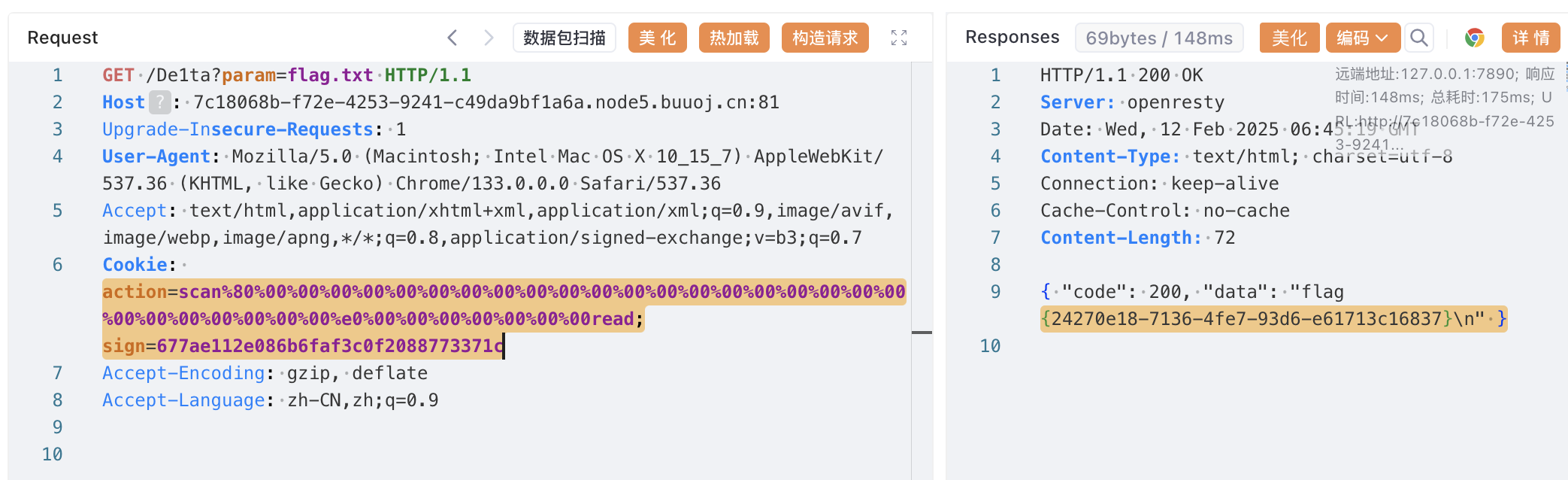Go to the previous request arrow
Screen dimensions: 1568x480
(x=452, y=38)
